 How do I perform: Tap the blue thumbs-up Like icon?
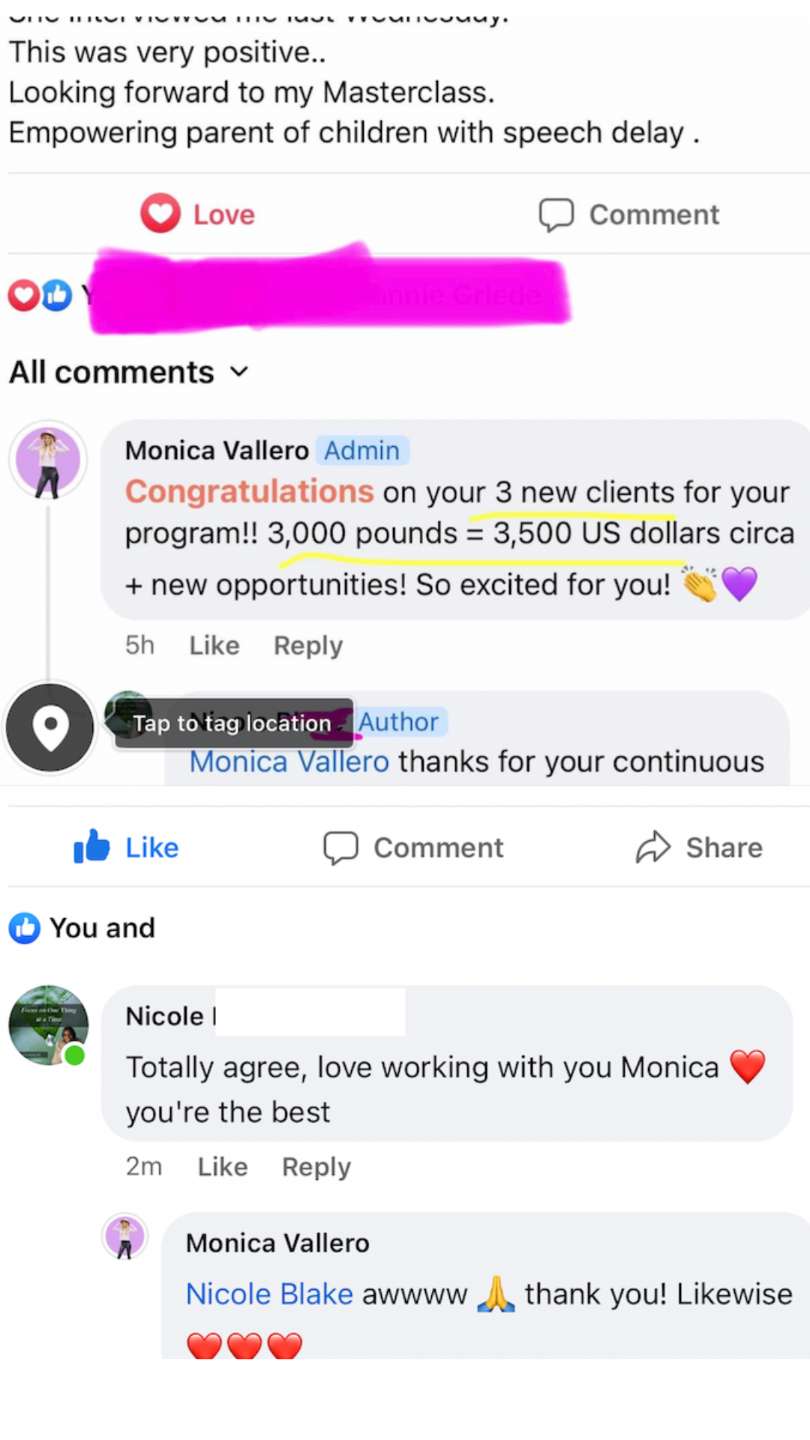pyautogui.click(x=92, y=847)
